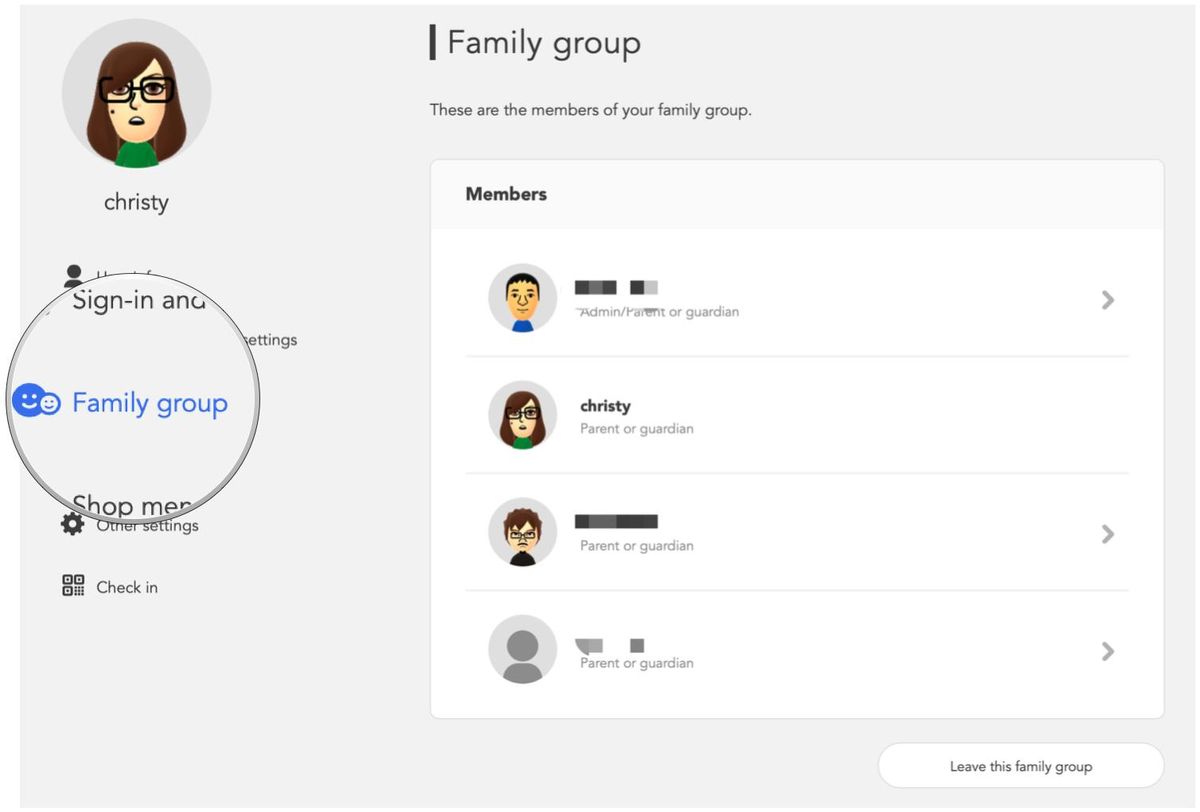Screen dimensions: 1200x812
Task: Click the Family group smiley faces icon
Action: (37, 402)
